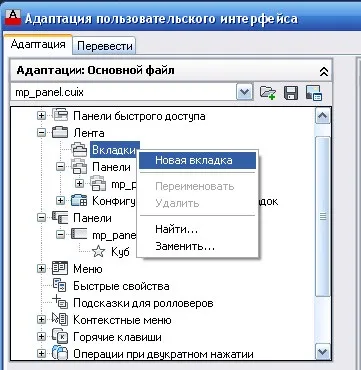Viewport: 361px width, 370px height.
Task: Switch to the Перевести tab
Action: point(105,46)
